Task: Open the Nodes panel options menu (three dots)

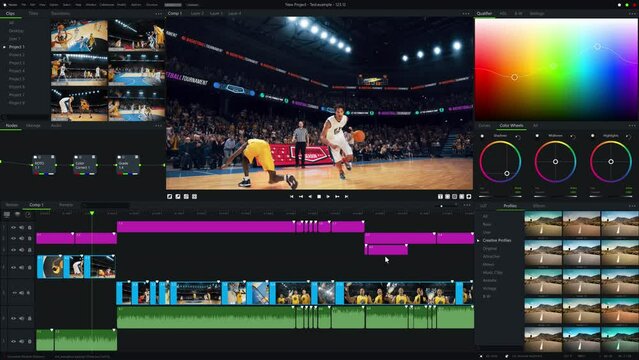Action: click(159, 126)
